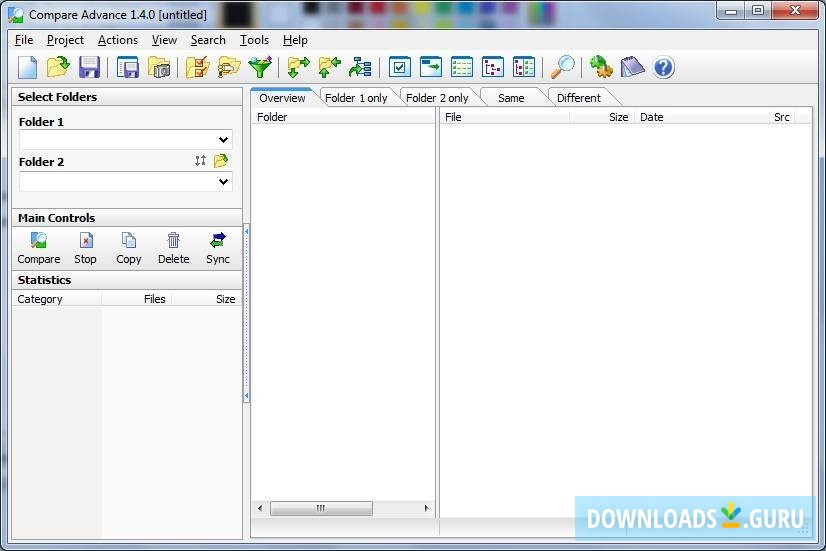
Task: Click the Files column header in Statistics
Action: (x=136, y=299)
